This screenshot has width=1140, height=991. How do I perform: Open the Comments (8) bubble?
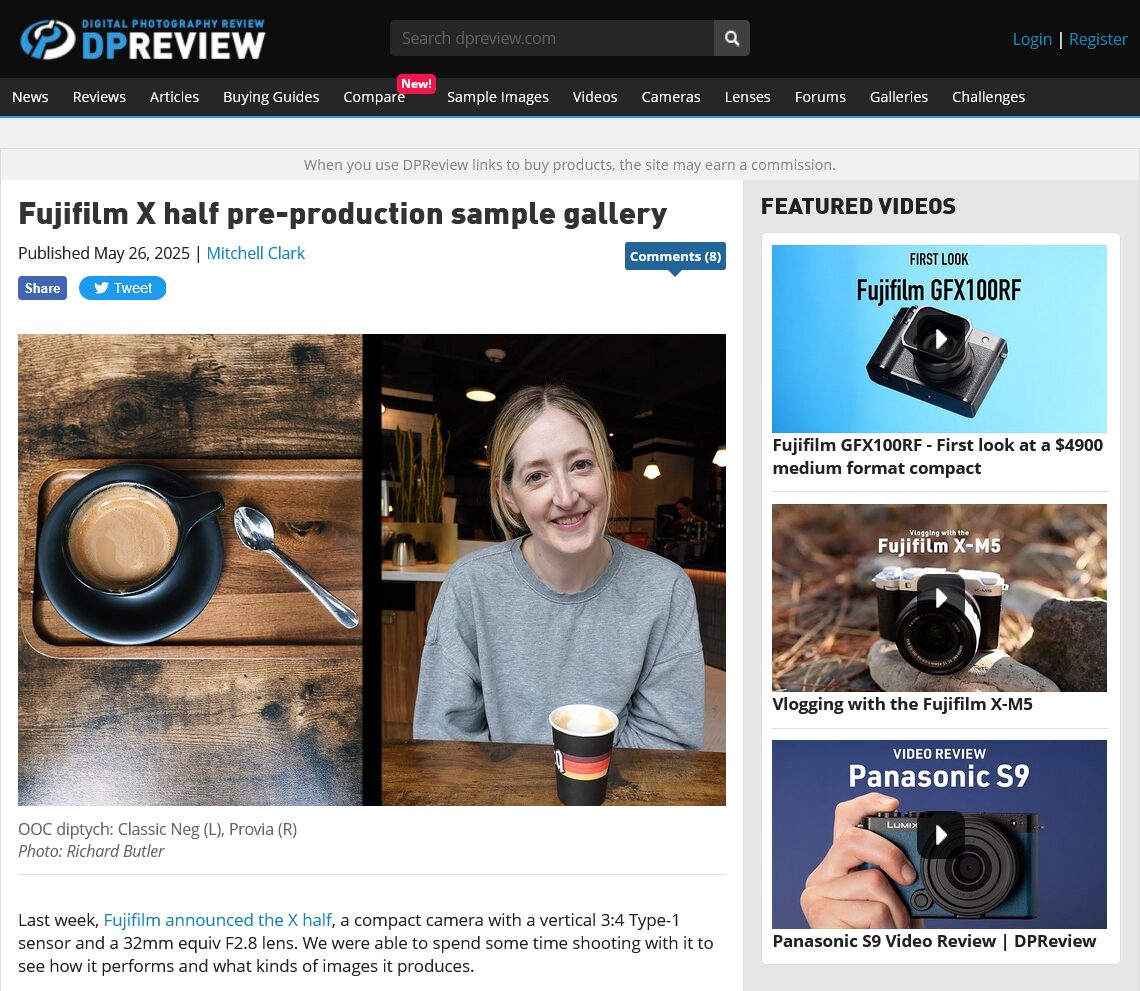coord(675,257)
